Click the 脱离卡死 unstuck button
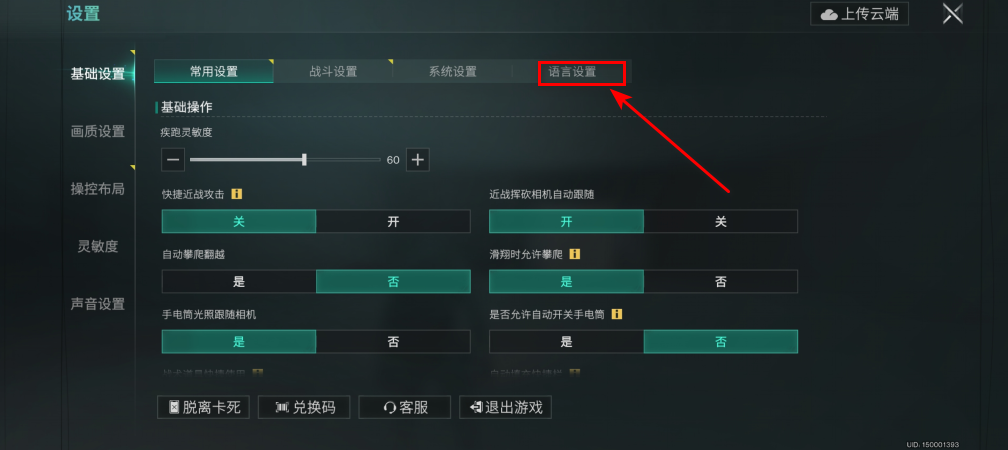Screen dimensions: 1008x450 pyautogui.click(x=203, y=407)
